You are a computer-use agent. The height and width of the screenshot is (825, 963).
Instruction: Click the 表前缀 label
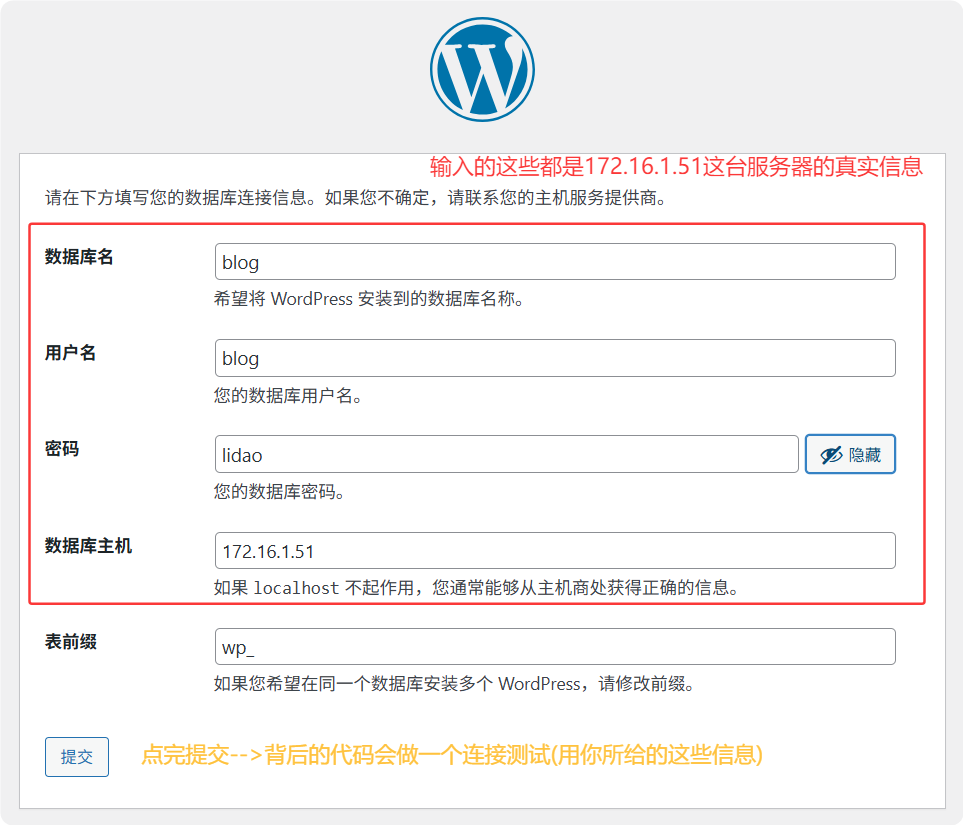(71, 642)
